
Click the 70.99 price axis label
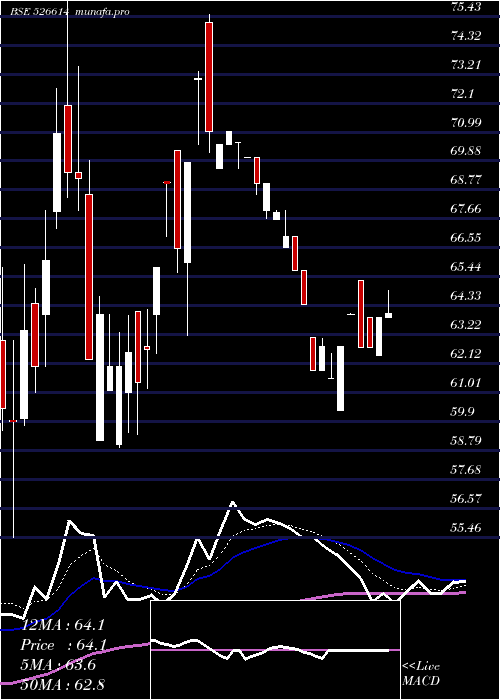click(466, 123)
